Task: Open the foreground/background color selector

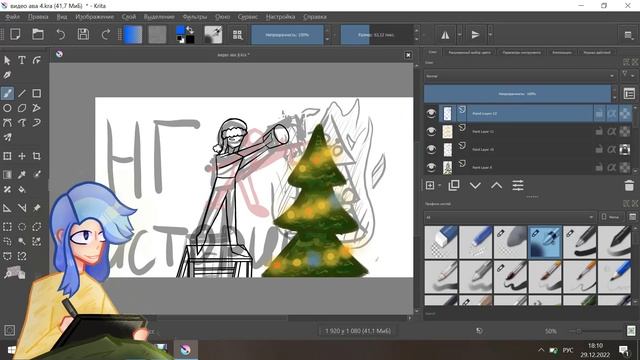Action: (185, 35)
